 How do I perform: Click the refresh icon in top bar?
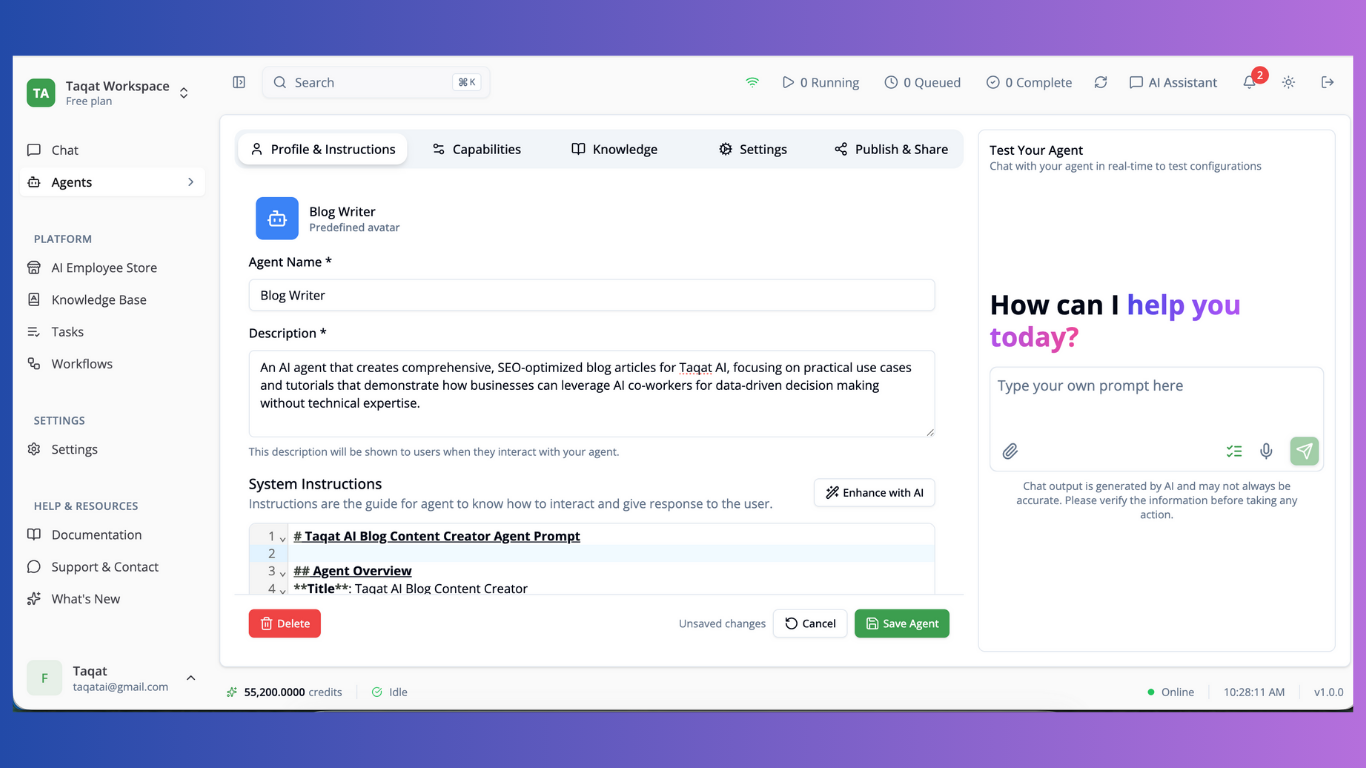[1101, 82]
